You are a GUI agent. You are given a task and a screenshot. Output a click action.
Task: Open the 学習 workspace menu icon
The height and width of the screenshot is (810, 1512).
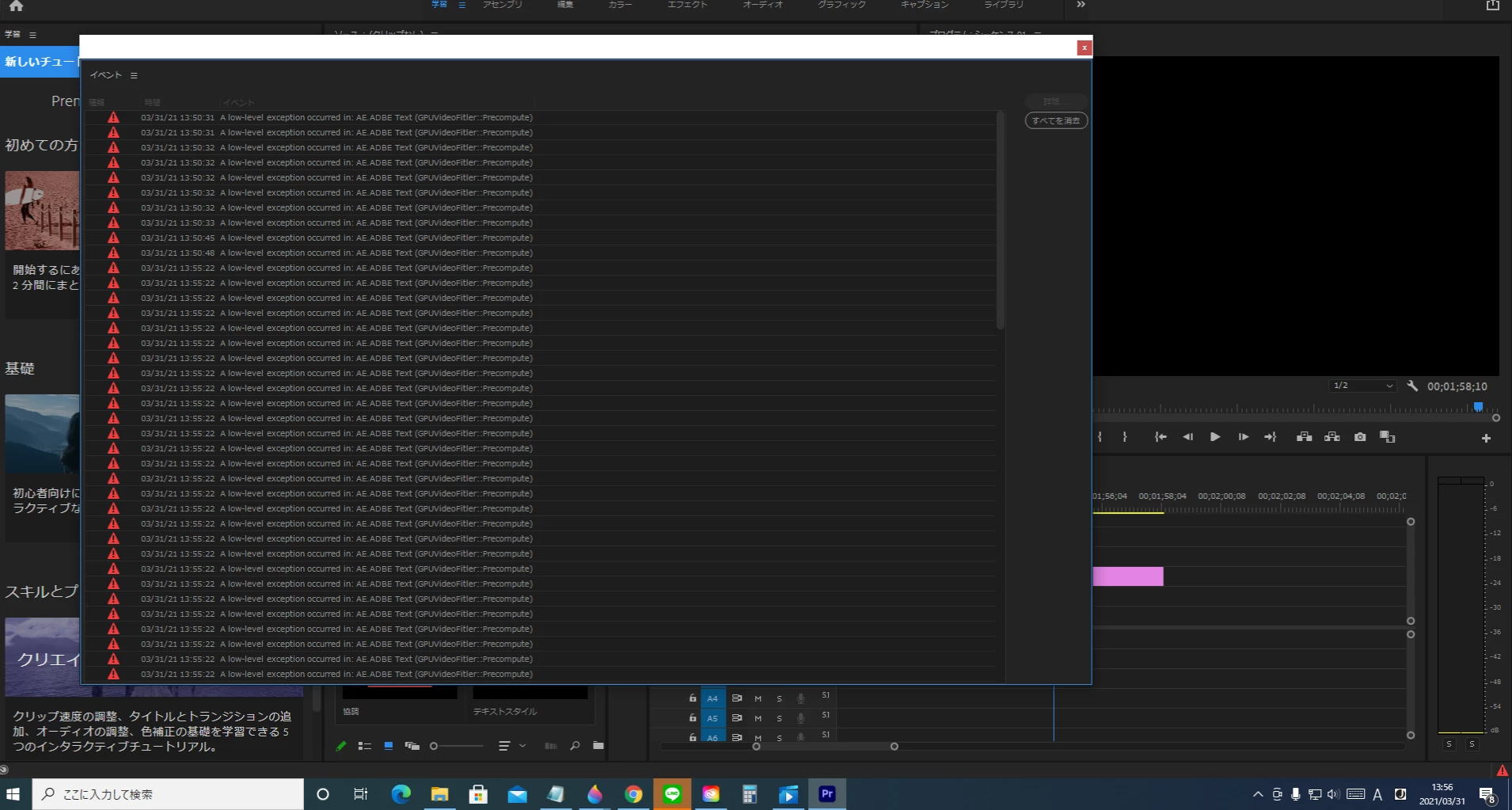click(462, 5)
